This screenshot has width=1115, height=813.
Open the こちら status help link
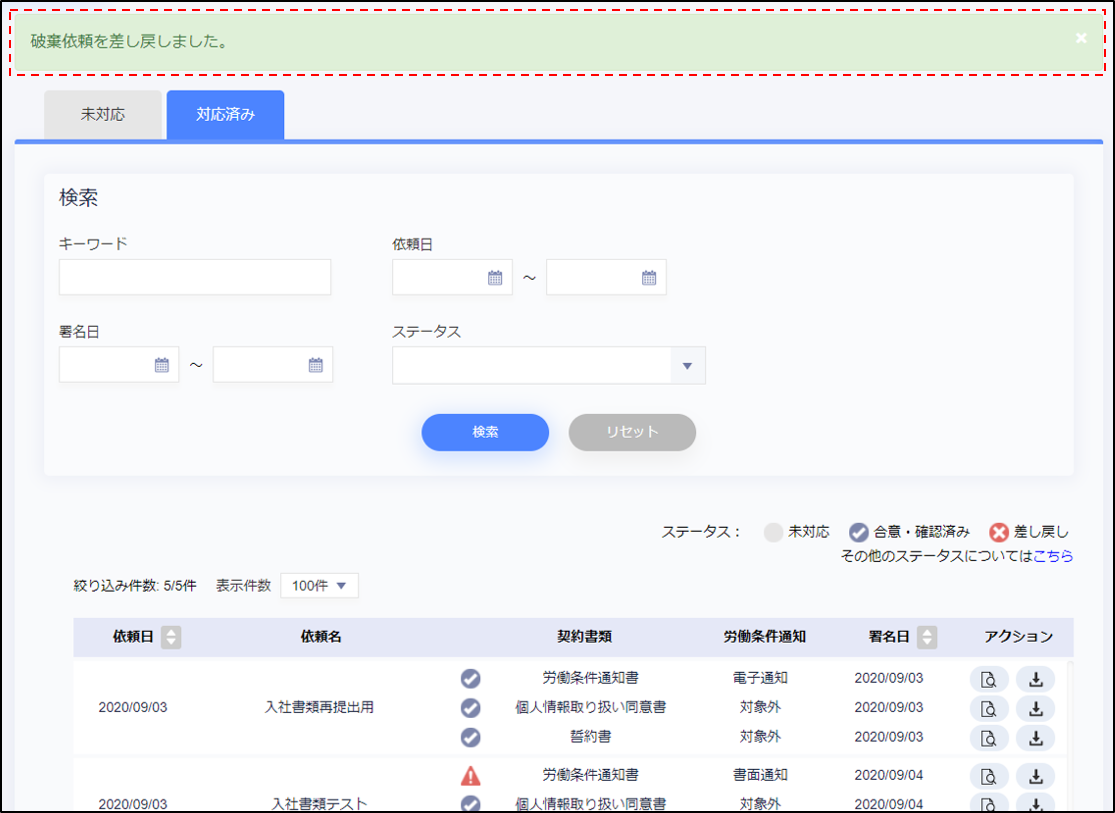(1053, 556)
